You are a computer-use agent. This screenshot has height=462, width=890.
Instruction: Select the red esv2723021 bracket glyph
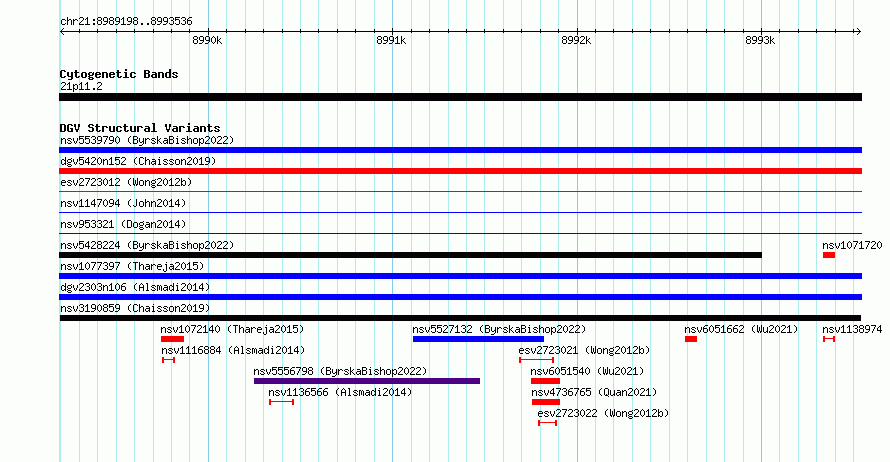pos(536,360)
